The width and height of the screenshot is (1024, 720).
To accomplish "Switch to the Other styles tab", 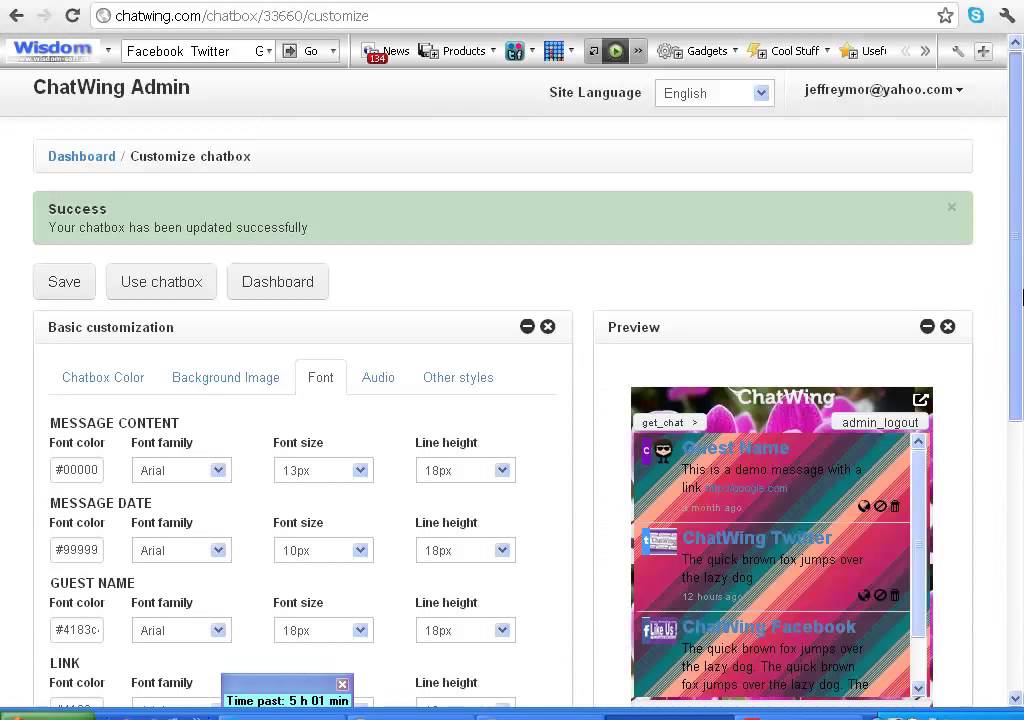I will pos(458,377).
